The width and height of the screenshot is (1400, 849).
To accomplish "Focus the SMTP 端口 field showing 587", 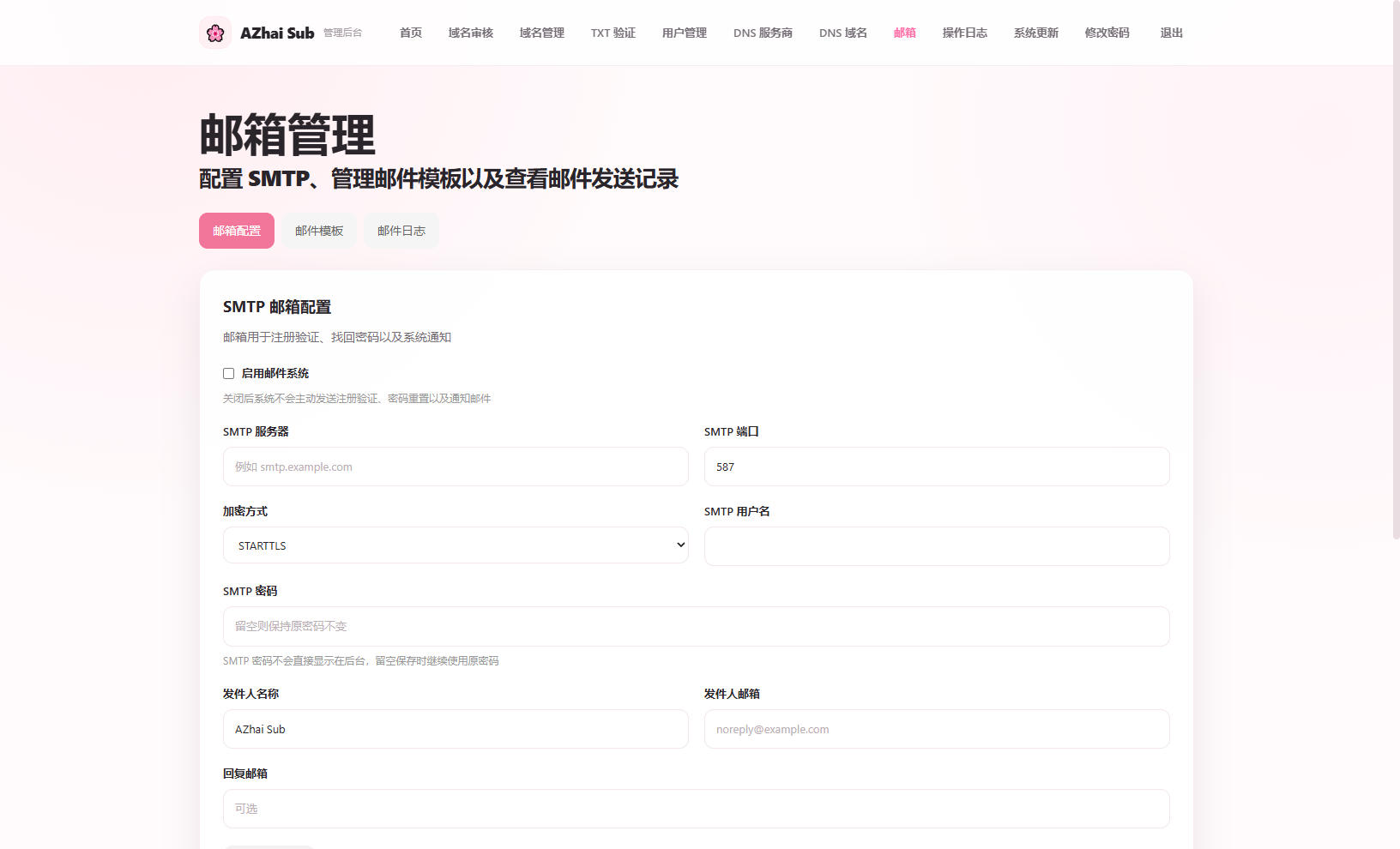I will [937, 467].
